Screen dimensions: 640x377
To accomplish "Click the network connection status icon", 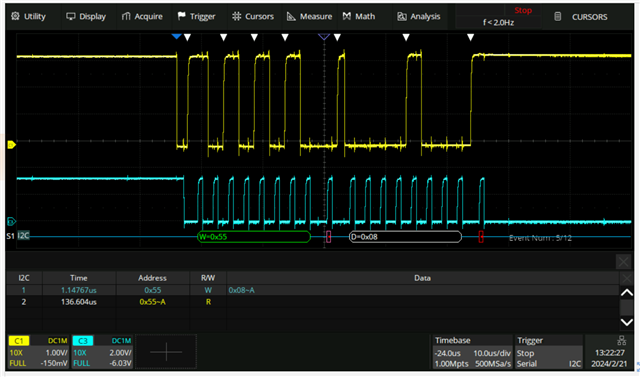I will [x=621, y=340].
